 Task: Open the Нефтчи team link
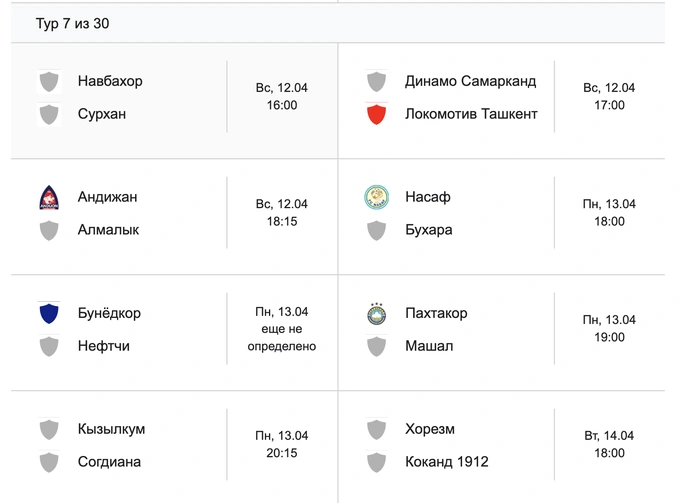coord(104,346)
